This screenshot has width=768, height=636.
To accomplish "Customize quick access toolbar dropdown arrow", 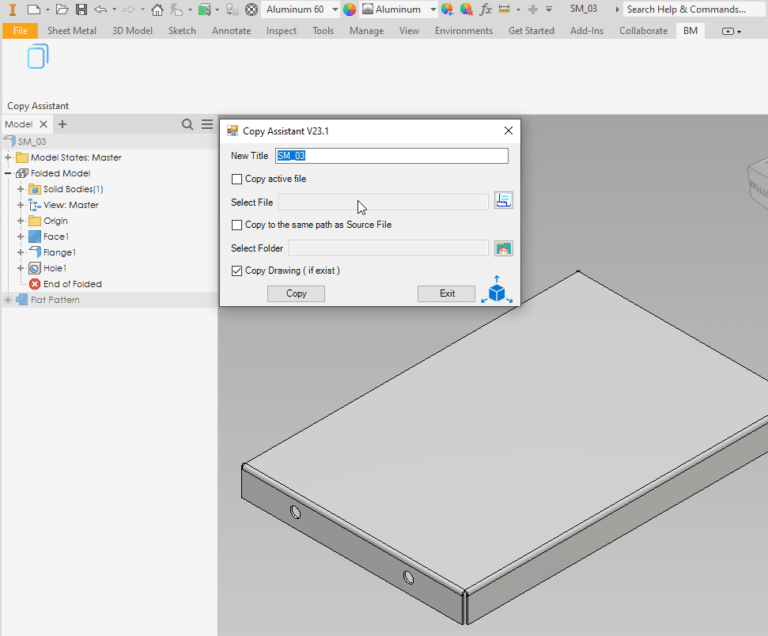I will 549,9.
